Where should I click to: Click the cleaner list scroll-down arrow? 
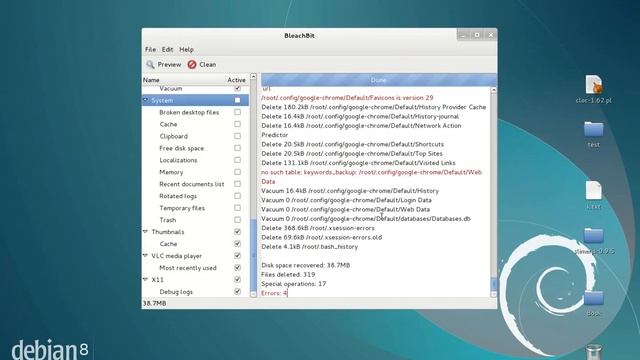pyautogui.click(x=253, y=294)
